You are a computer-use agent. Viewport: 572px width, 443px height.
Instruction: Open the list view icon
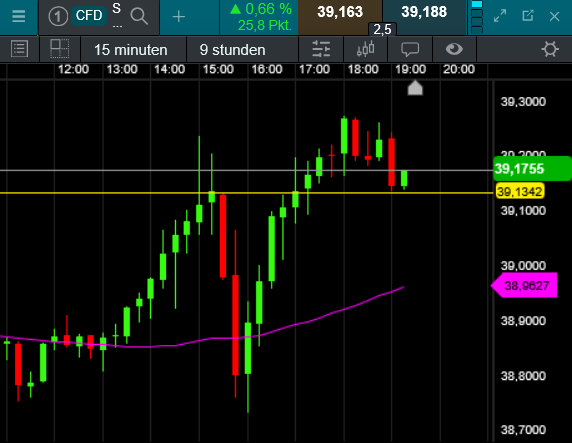[19, 49]
